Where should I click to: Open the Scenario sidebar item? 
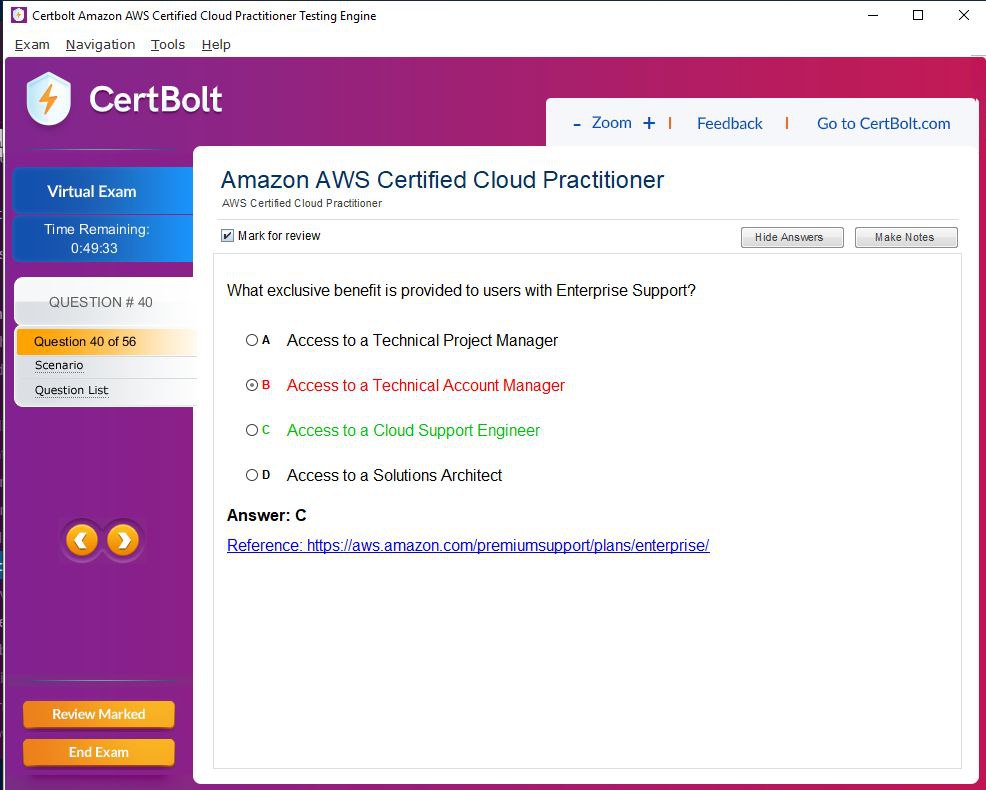click(x=59, y=365)
